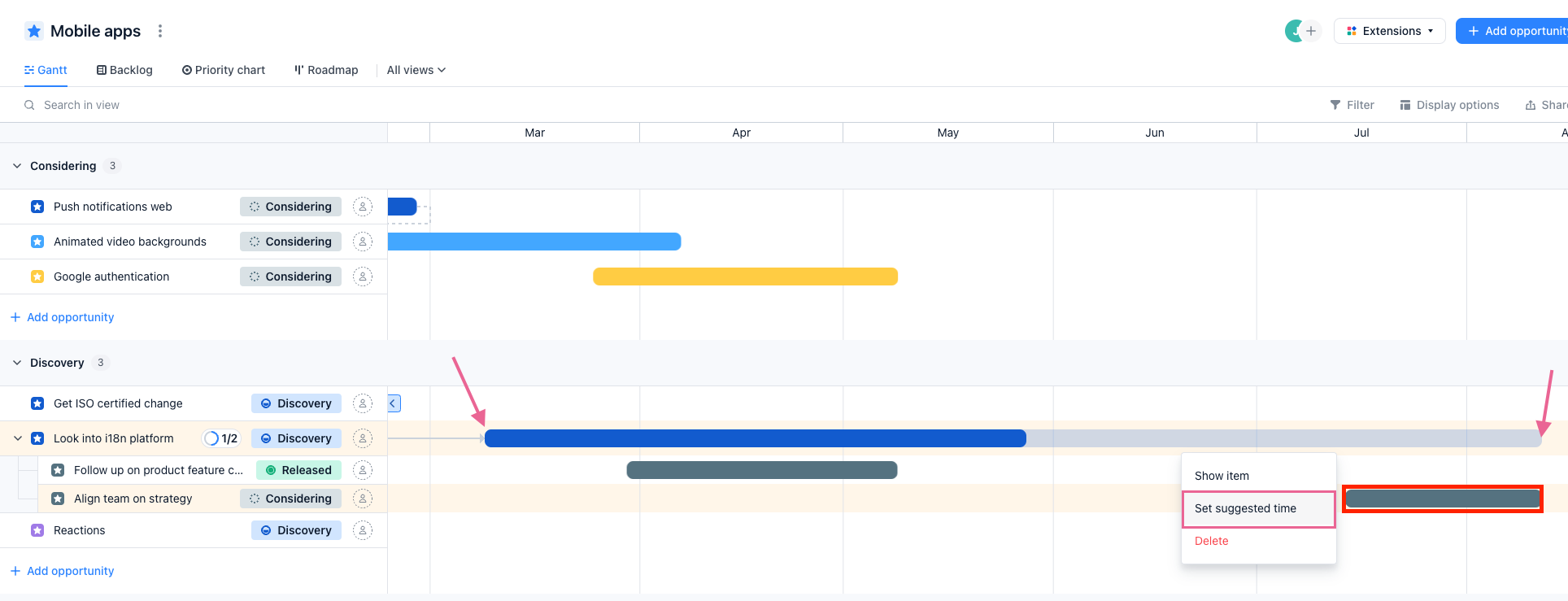Change the Discovery status of Get ISO certified change

[296, 403]
